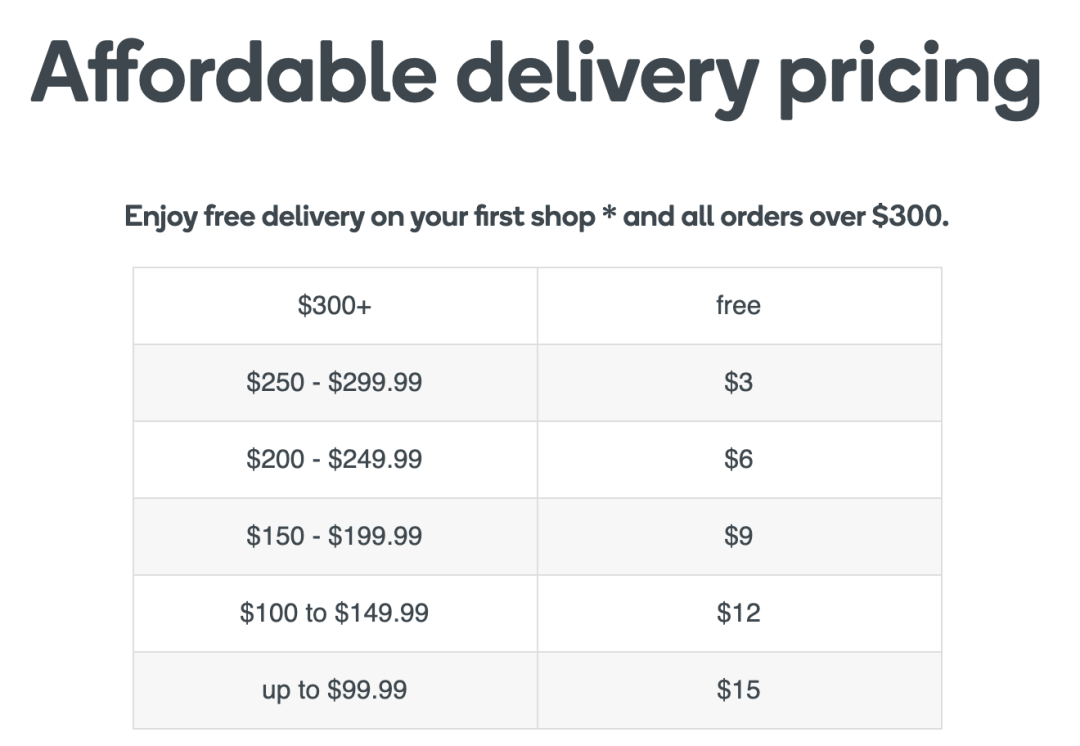Select the "$6" delivery fee cell
The width and height of the screenshot is (1080, 746).
coord(738,460)
